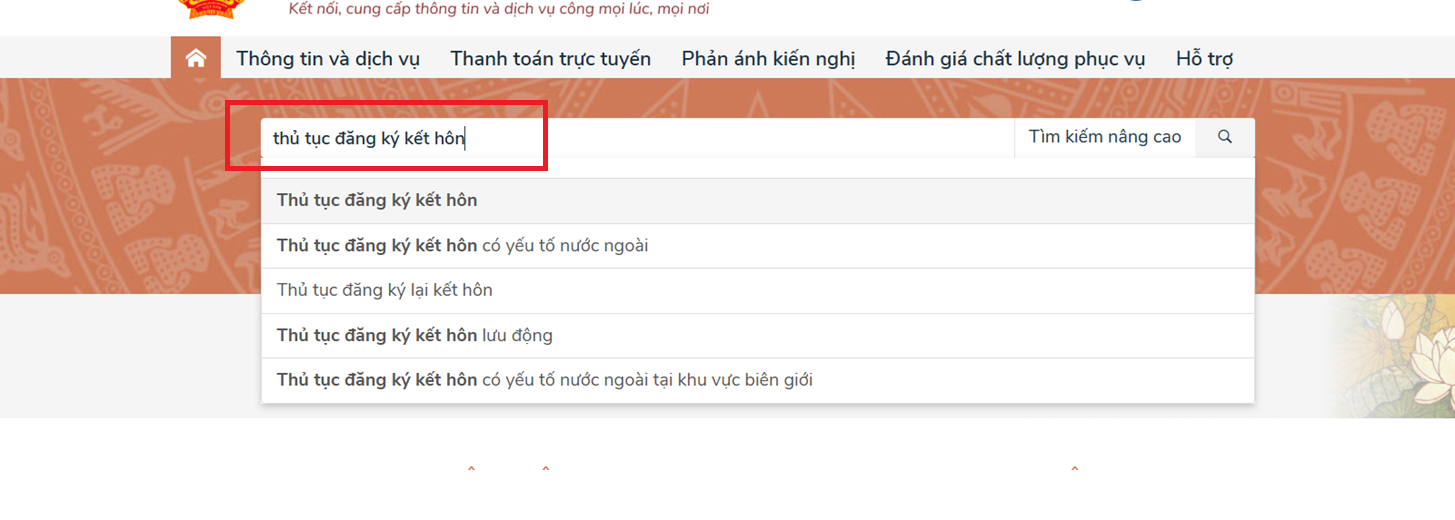The height and width of the screenshot is (520, 1455).
Task: Click Tìm kiếm nâng cao button
Action: coord(1105,137)
